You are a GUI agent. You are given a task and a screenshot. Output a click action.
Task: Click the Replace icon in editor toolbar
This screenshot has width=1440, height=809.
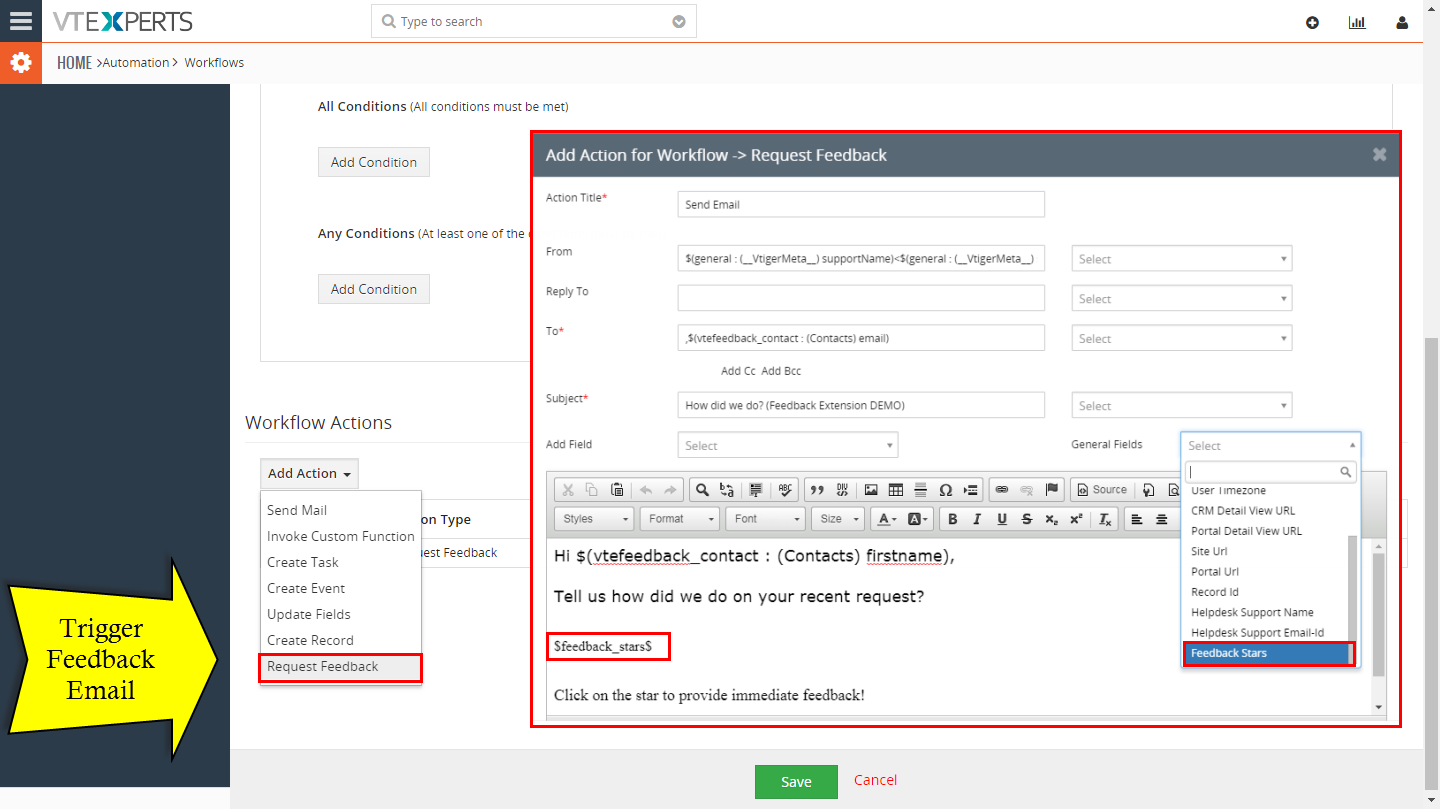[x=727, y=490]
